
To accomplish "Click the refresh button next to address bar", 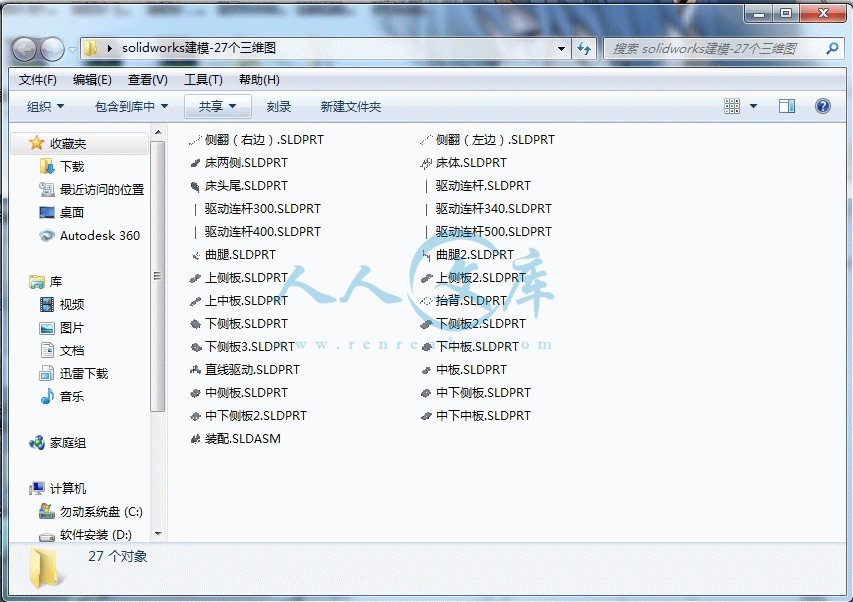I will [584, 48].
